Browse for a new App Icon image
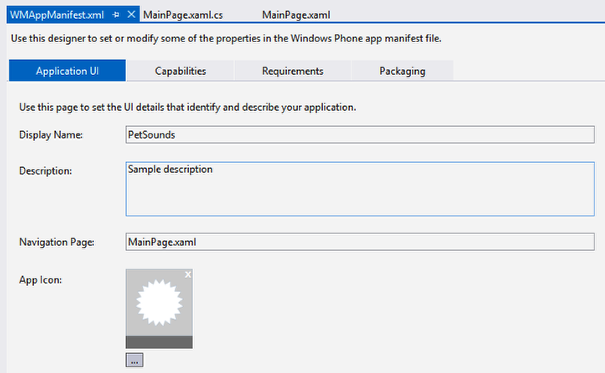The height and width of the screenshot is (373, 605). click(134, 360)
